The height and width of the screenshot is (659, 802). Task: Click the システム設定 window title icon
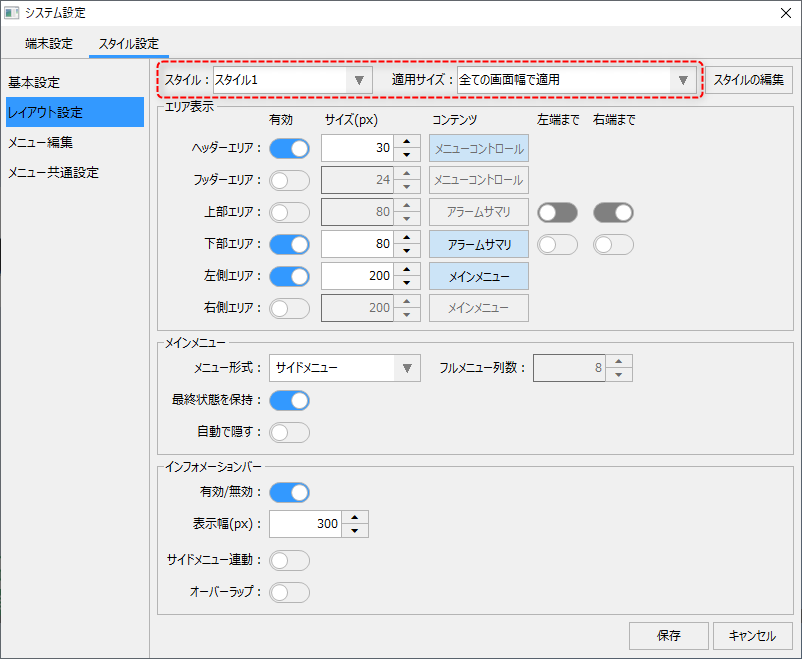tap(12, 13)
